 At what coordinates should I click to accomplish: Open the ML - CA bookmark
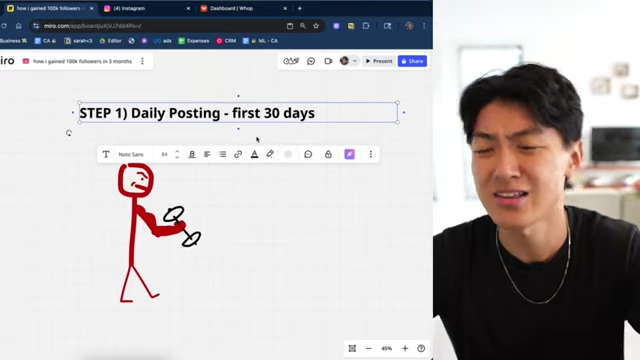coord(260,41)
